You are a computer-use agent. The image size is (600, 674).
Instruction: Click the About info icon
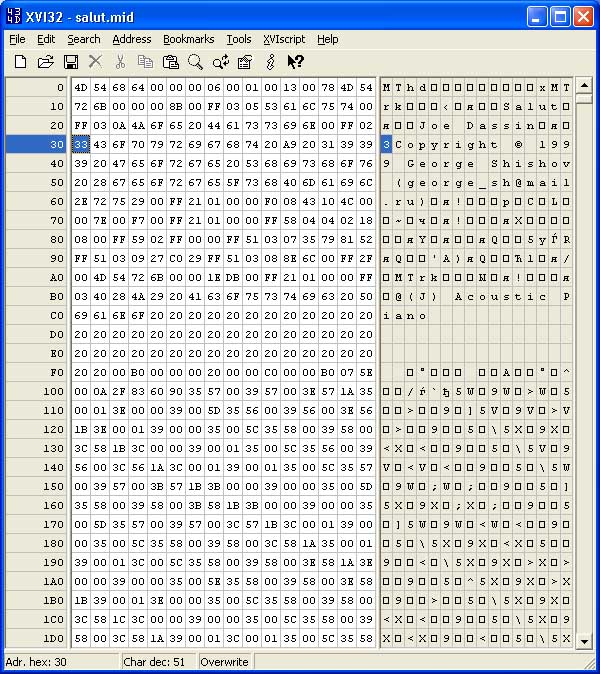271,62
